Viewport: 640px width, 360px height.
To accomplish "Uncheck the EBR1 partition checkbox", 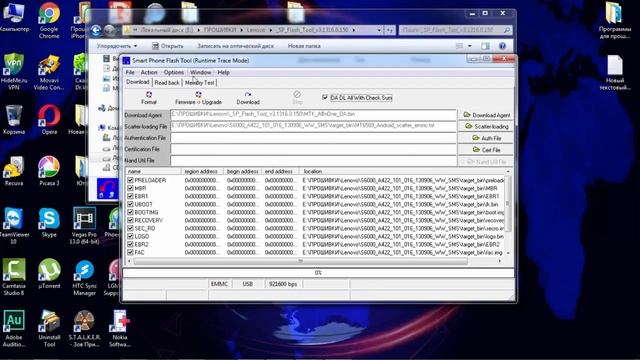I will [130, 196].
